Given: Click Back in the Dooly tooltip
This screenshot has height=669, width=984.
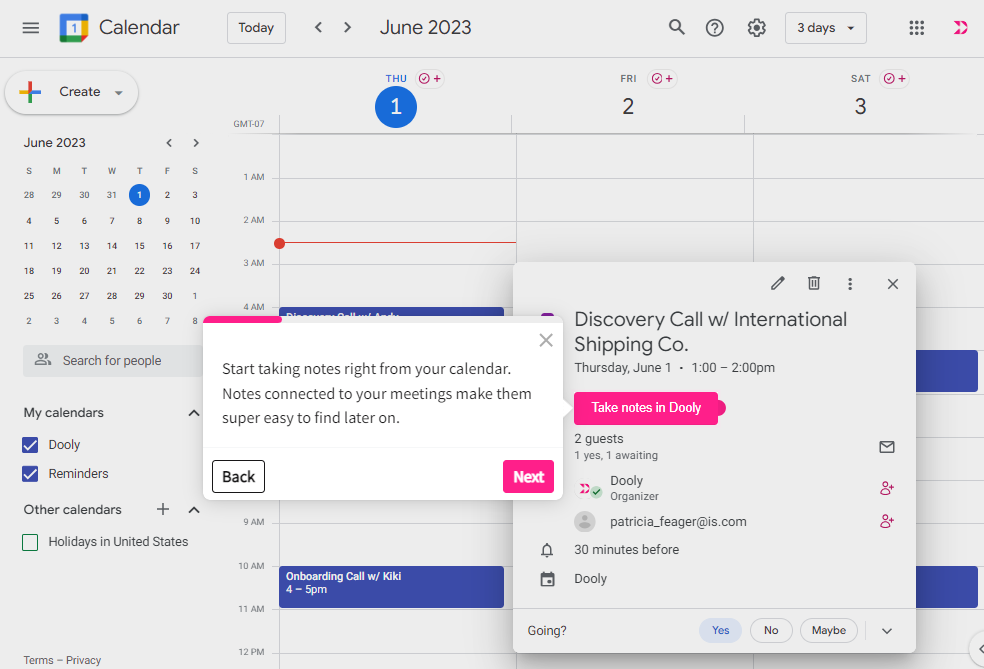Looking at the screenshot, I should pyautogui.click(x=238, y=476).
